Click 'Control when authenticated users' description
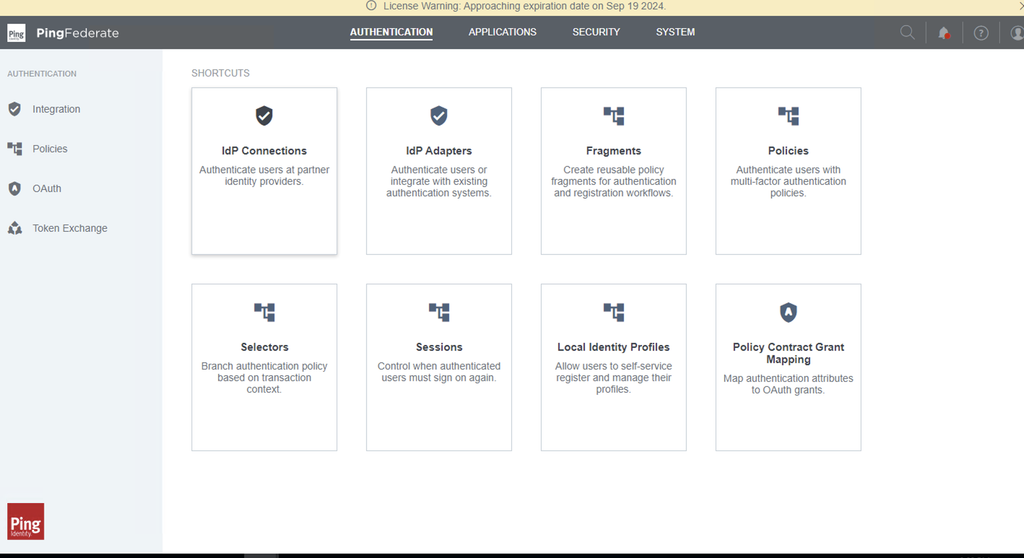Image resolution: width=1024 pixels, height=558 pixels. (439, 372)
